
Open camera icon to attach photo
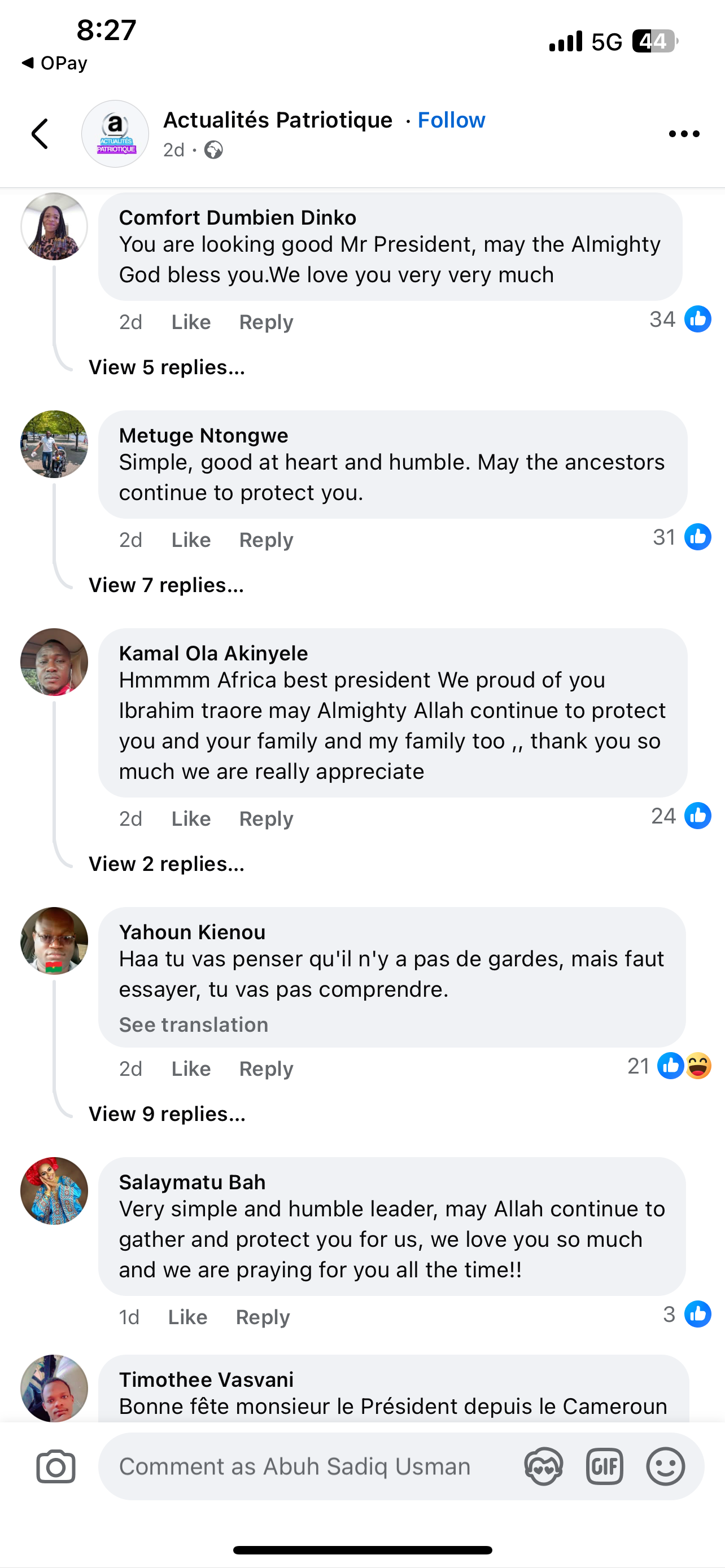[x=56, y=1466]
